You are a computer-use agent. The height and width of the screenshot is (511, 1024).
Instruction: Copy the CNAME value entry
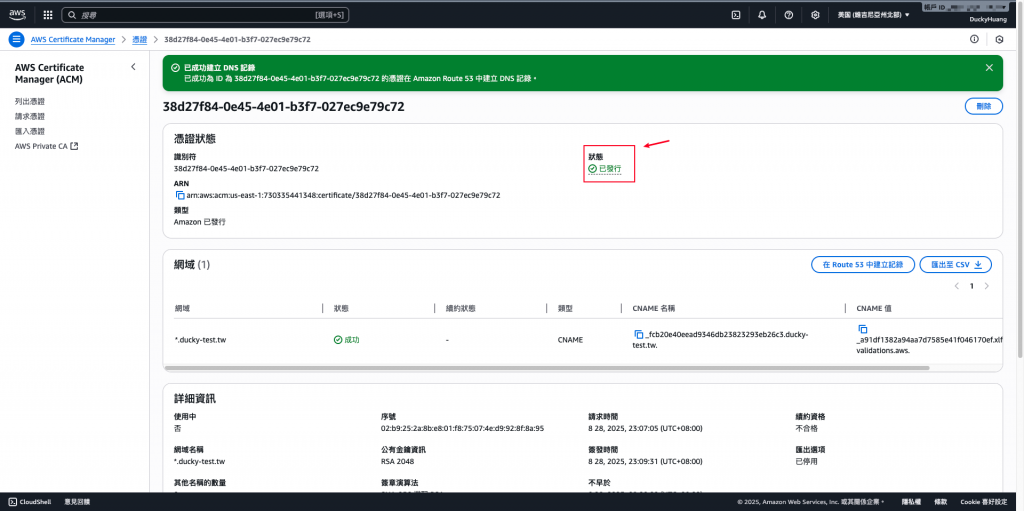click(x=862, y=329)
